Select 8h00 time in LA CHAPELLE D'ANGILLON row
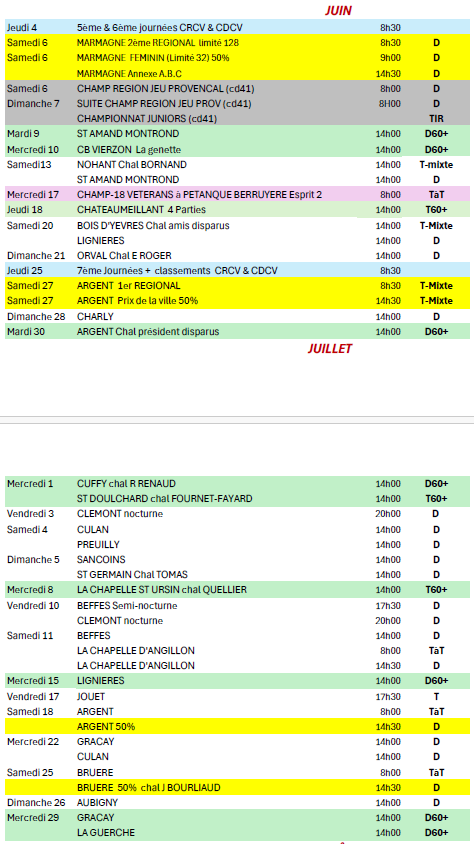The image size is (474, 844). click(391, 651)
